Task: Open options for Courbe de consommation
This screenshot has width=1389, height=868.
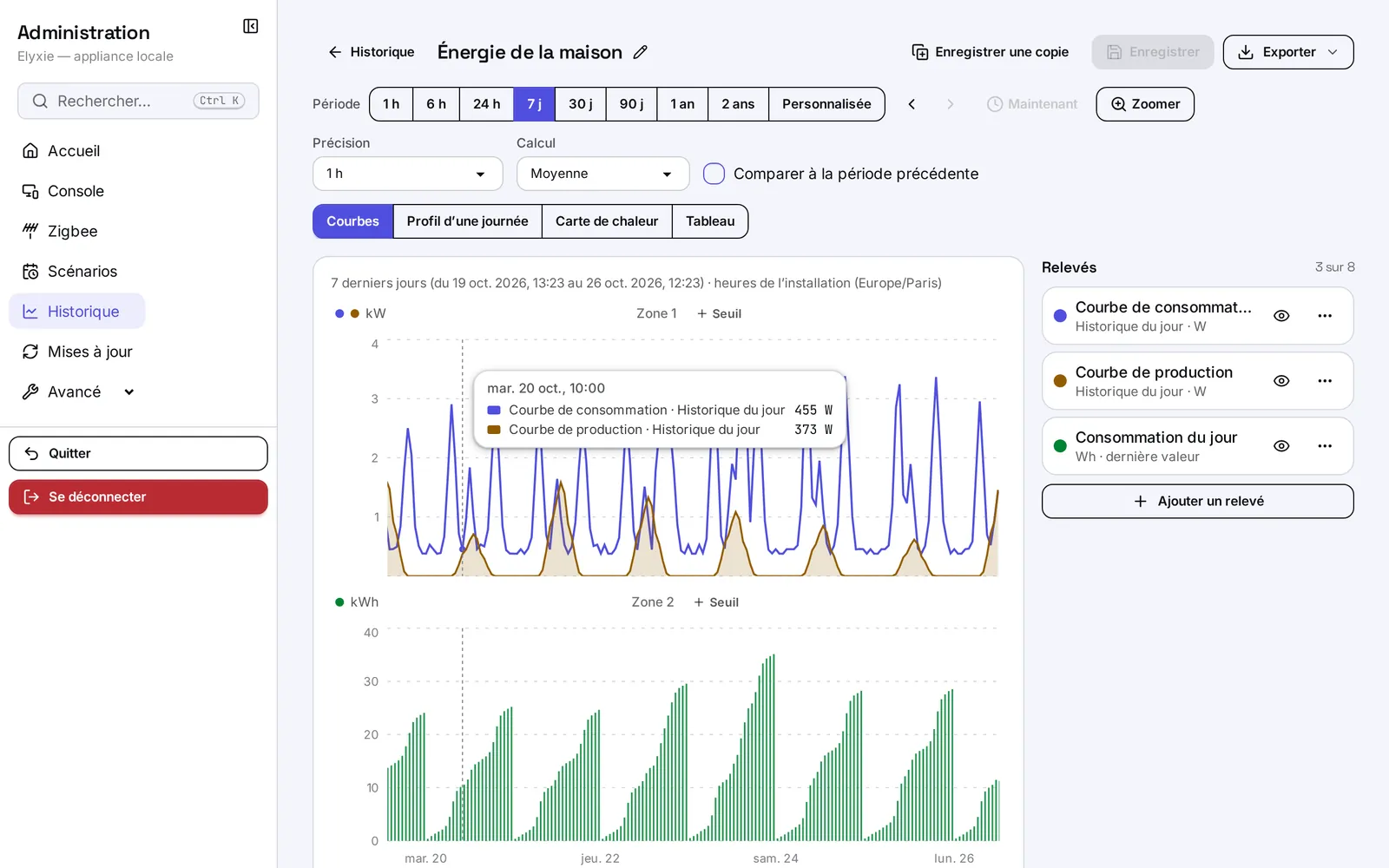Action: 1325,316
